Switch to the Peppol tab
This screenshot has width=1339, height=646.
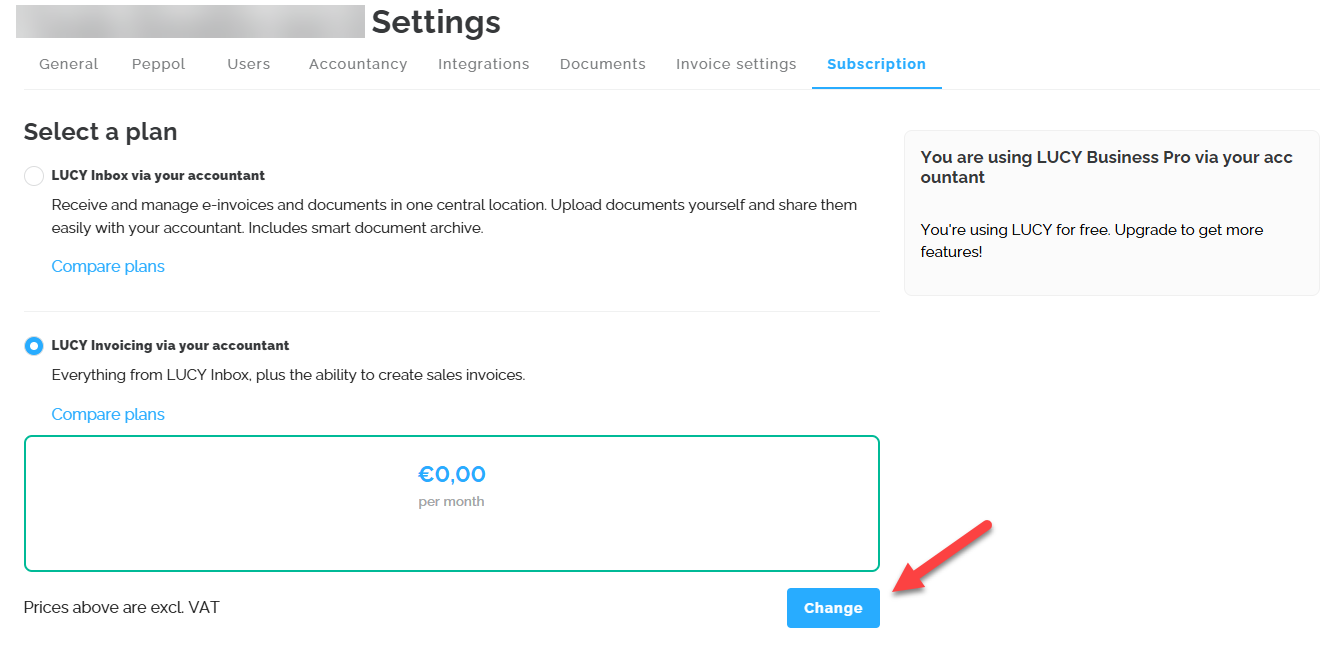[158, 64]
